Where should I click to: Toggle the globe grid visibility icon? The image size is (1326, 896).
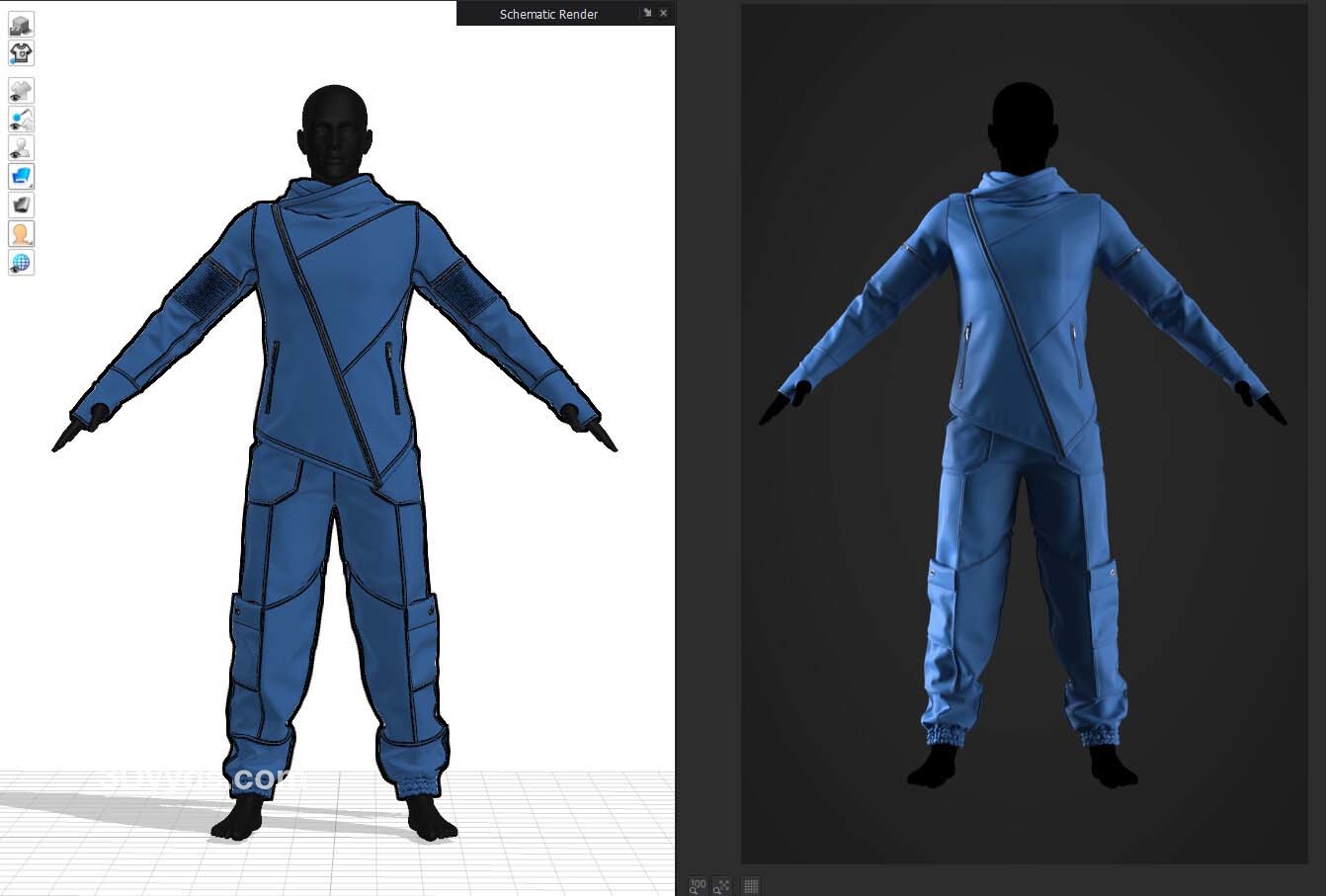21,263
